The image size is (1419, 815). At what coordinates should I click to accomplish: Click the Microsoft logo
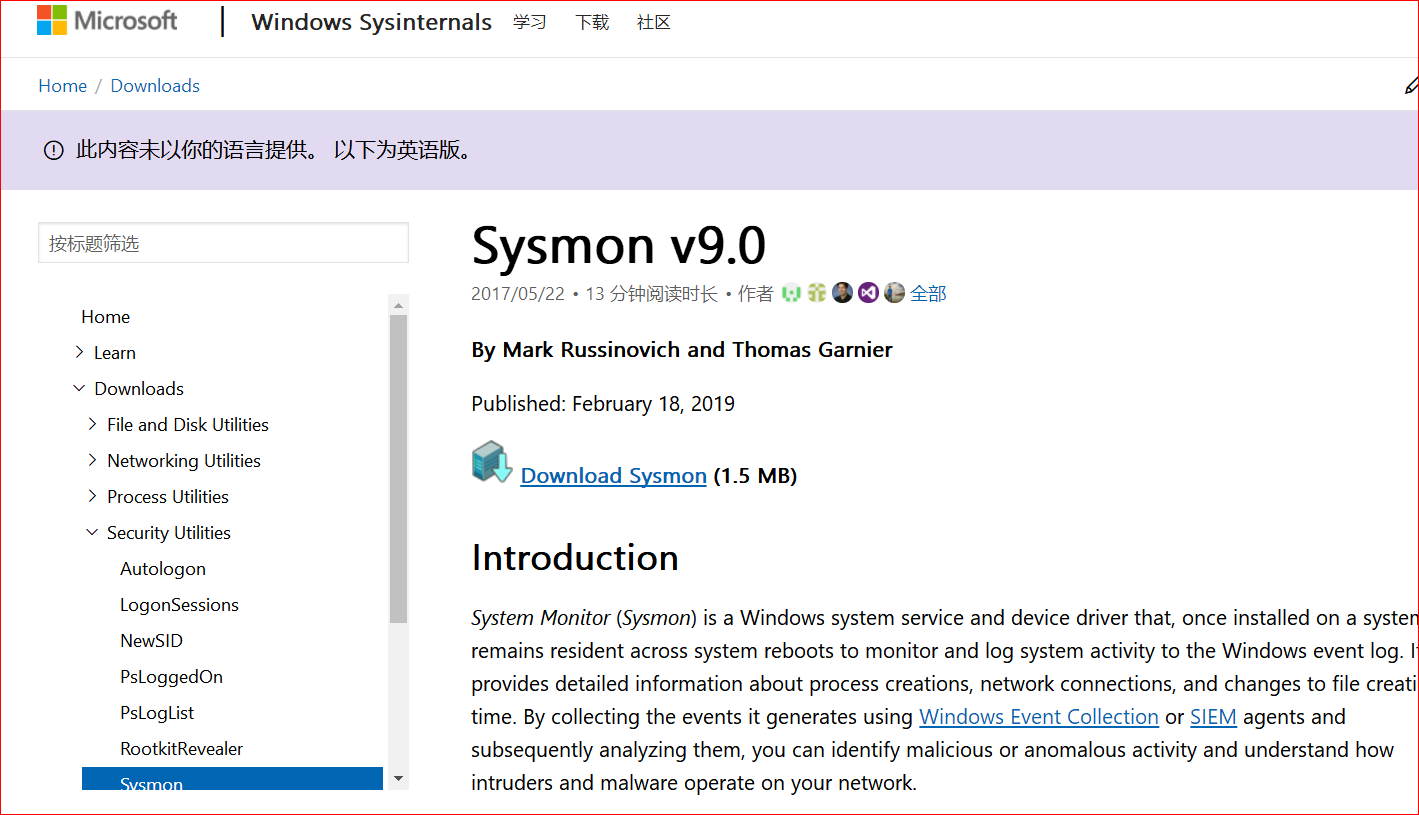(107, 21)
